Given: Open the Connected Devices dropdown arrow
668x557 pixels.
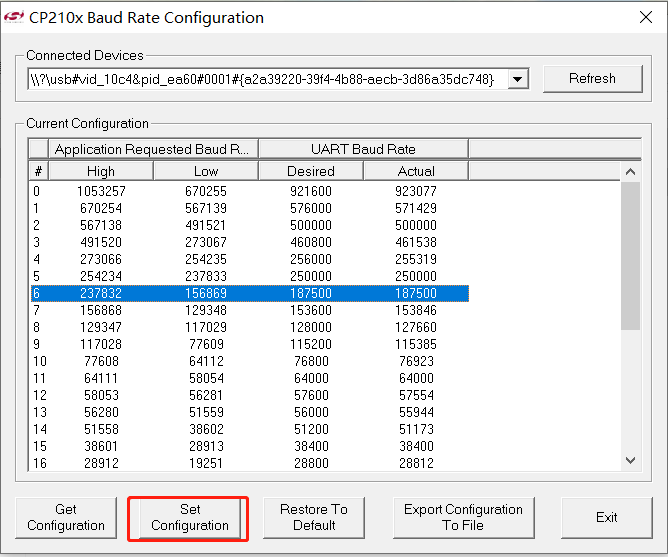Looking at the screenshot, I should 518,79.
